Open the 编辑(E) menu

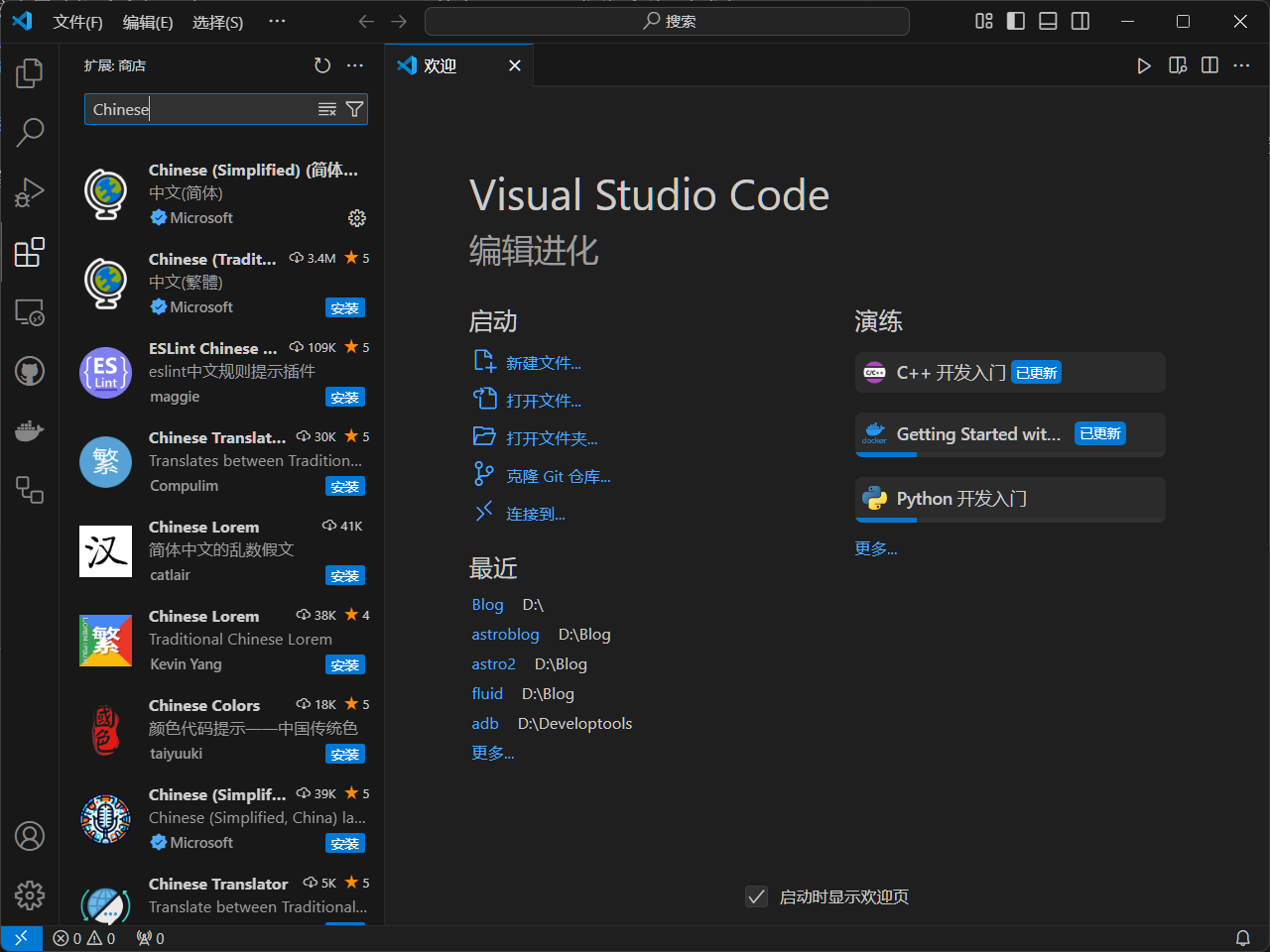(148, 22)
